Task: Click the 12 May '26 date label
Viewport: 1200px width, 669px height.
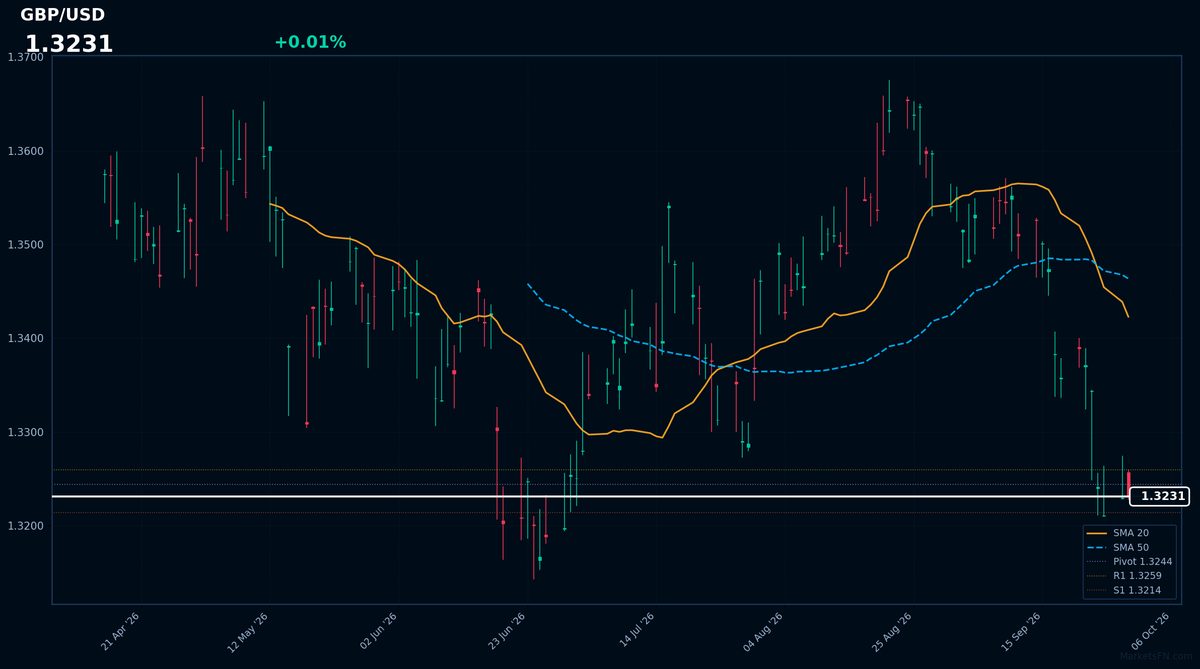Action: [x=248, y=632]
